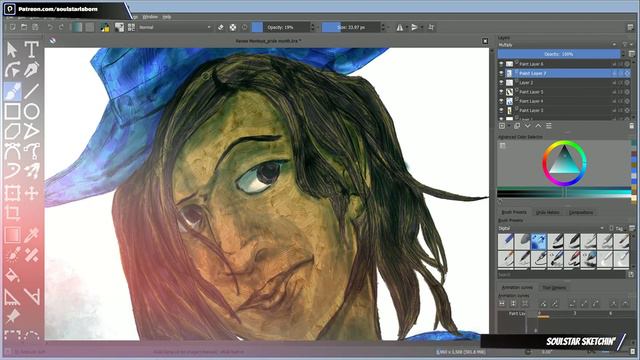Select the Color Picker eyedropper tool
Screen dimensions: 640x360
point(31,235)
